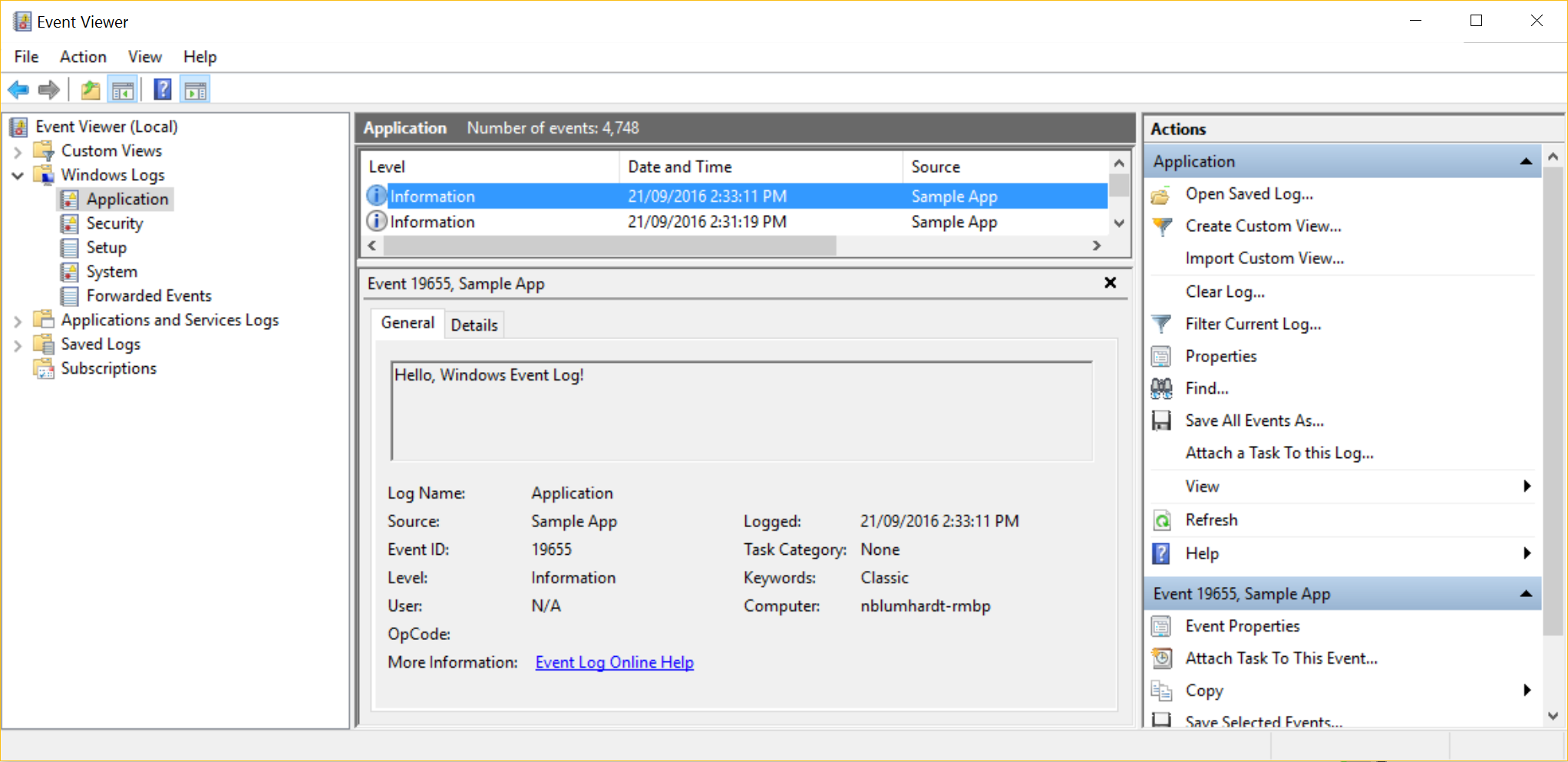This screenshot has width=1568, height=762.
Task: Click the Event ID value 19655
Action: click(551, 549)
